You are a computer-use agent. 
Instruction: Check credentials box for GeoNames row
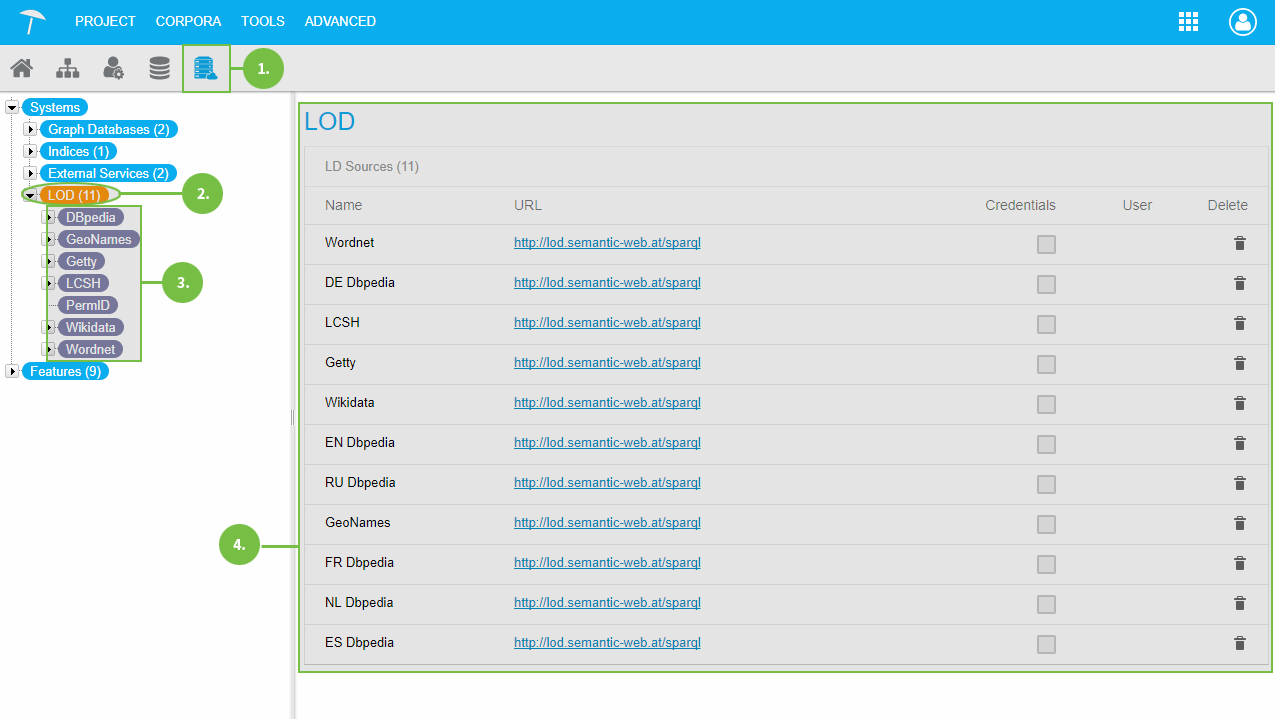coord(1046,524)
